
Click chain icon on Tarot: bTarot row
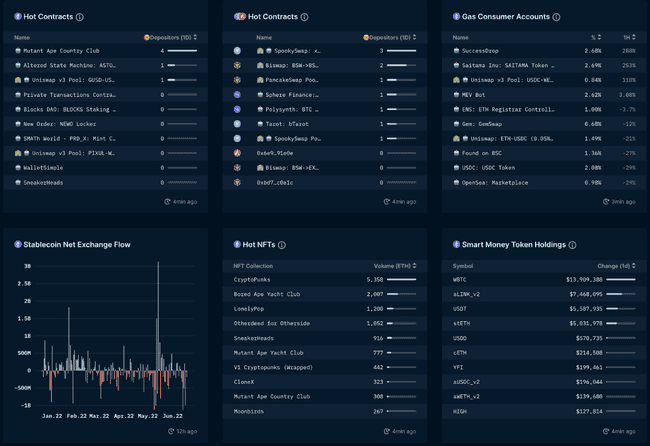point(237,124)
